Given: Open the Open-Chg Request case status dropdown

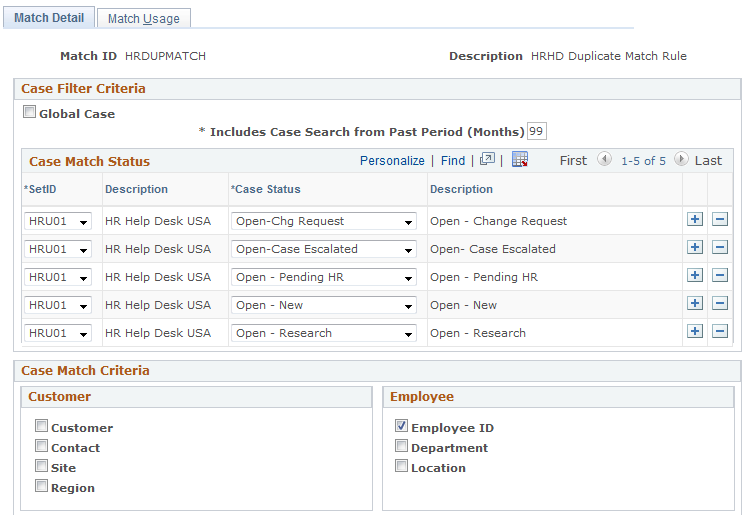Looking at the screenshot, I should pyautogui.click(x=324, y=221).
